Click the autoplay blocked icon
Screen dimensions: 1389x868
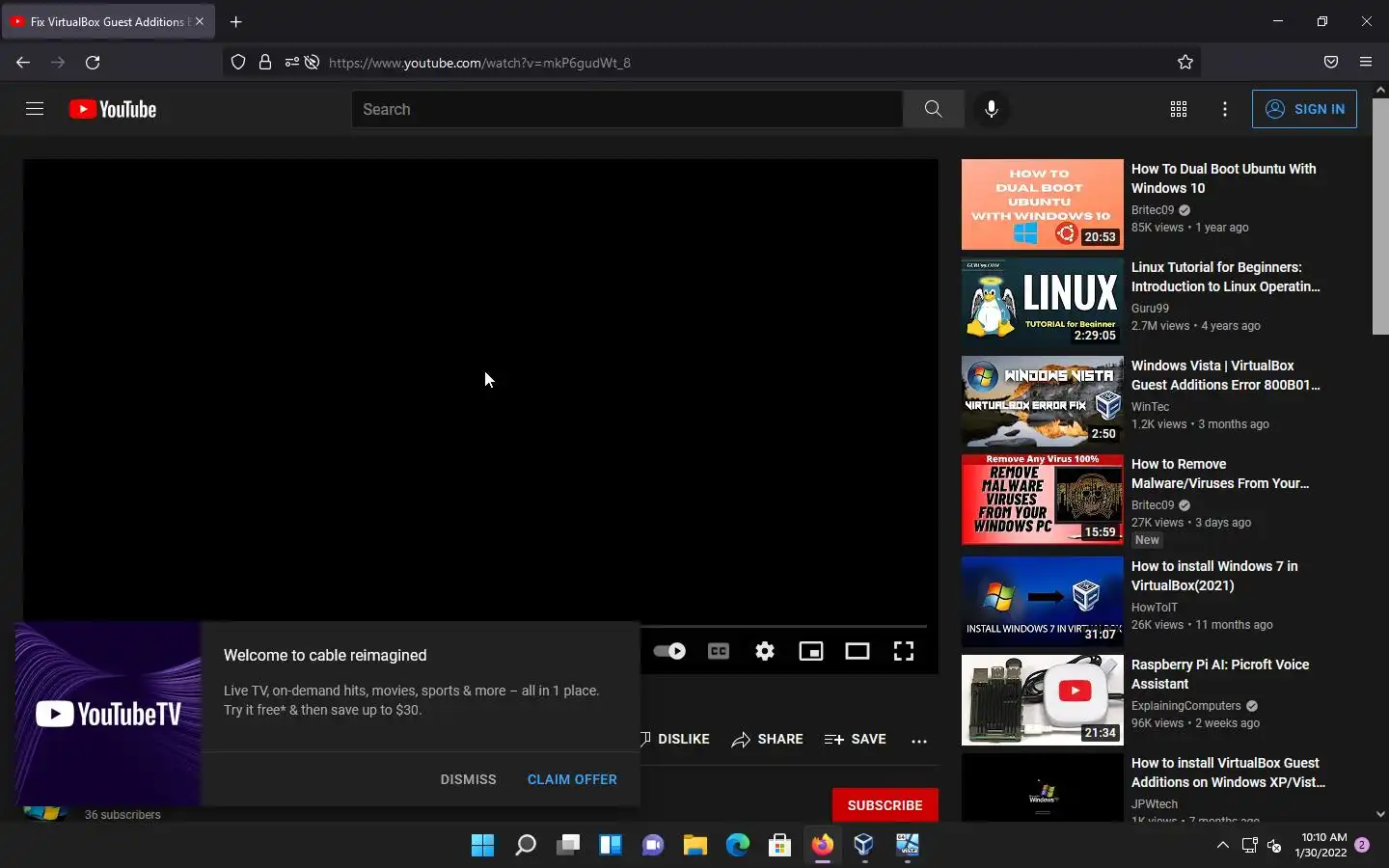click(312, 63)
